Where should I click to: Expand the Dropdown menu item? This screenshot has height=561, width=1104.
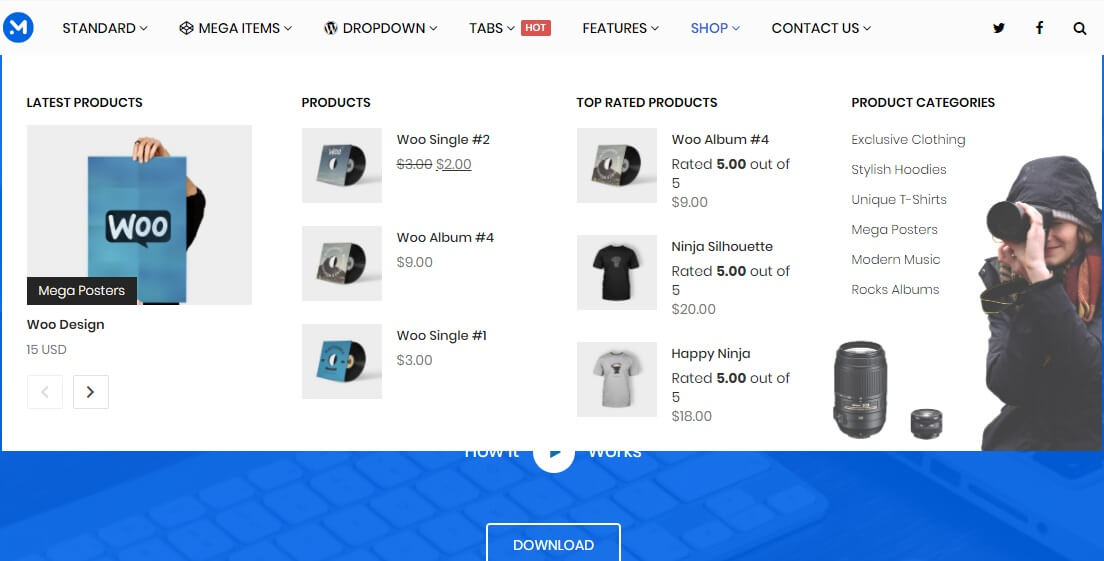point(380,28)
